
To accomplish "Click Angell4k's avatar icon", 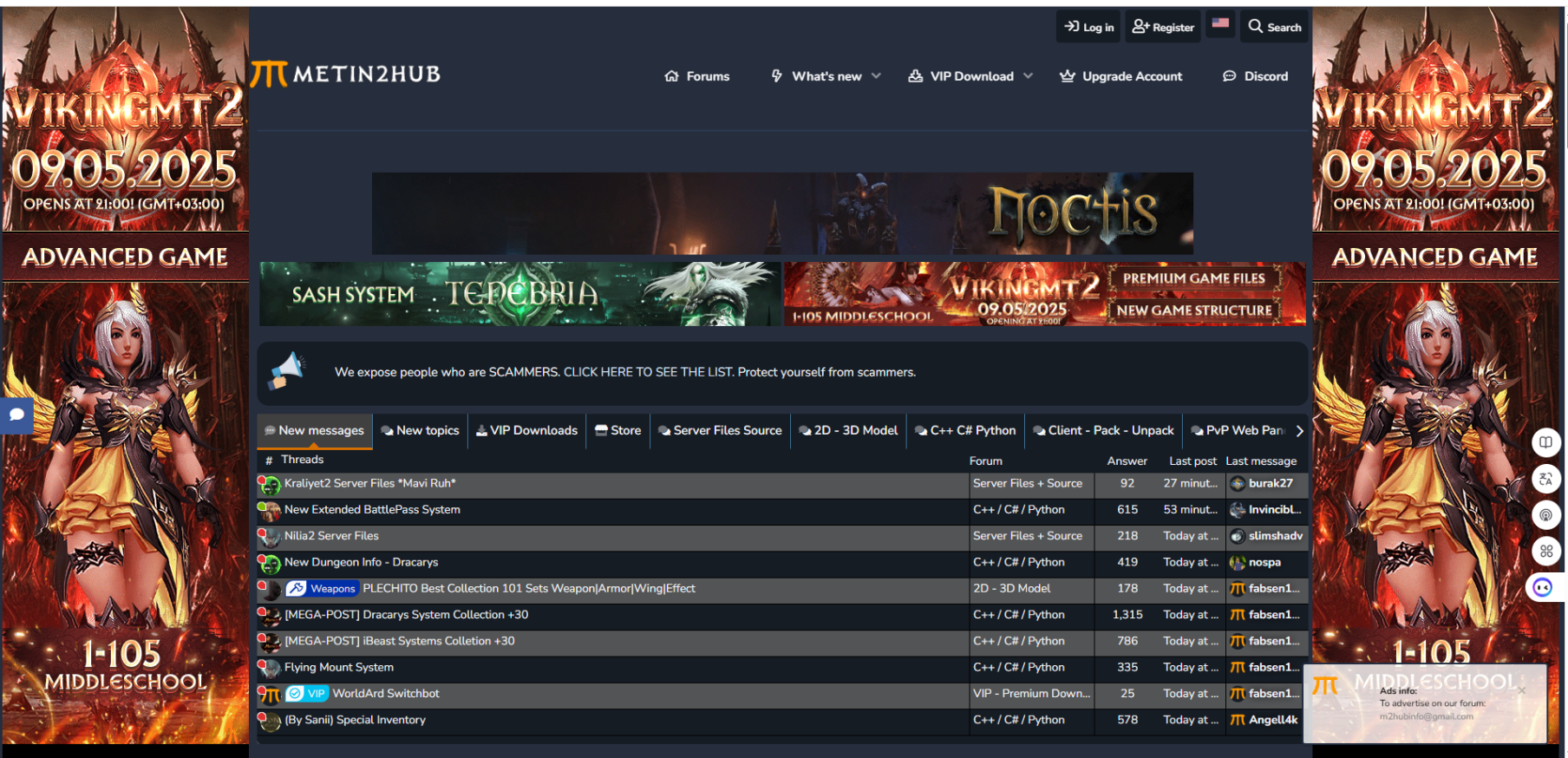I will point(1238,720).
